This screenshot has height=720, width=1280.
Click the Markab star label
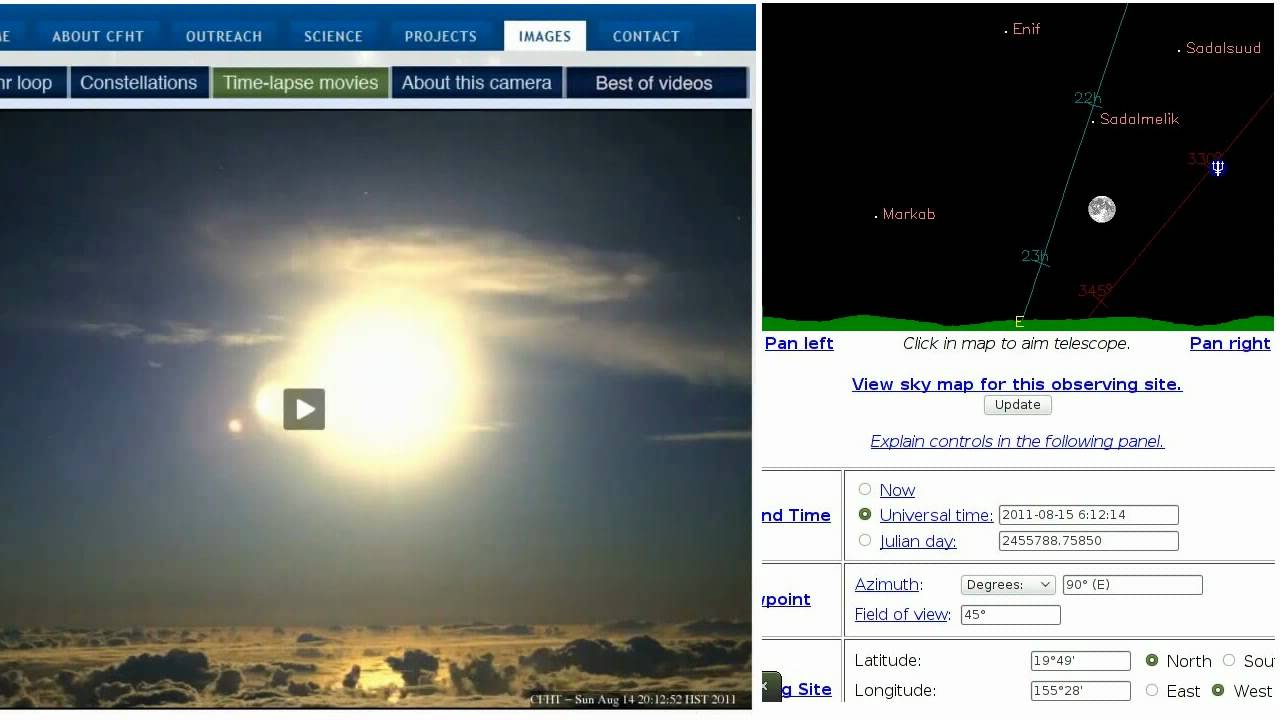pos(908,214)
